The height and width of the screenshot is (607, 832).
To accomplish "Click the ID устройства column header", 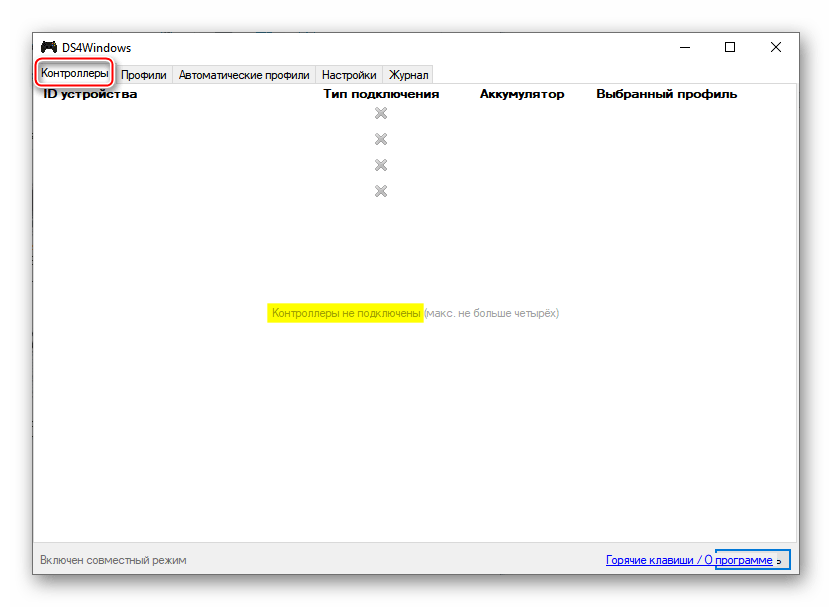I will tap(90, 94).
